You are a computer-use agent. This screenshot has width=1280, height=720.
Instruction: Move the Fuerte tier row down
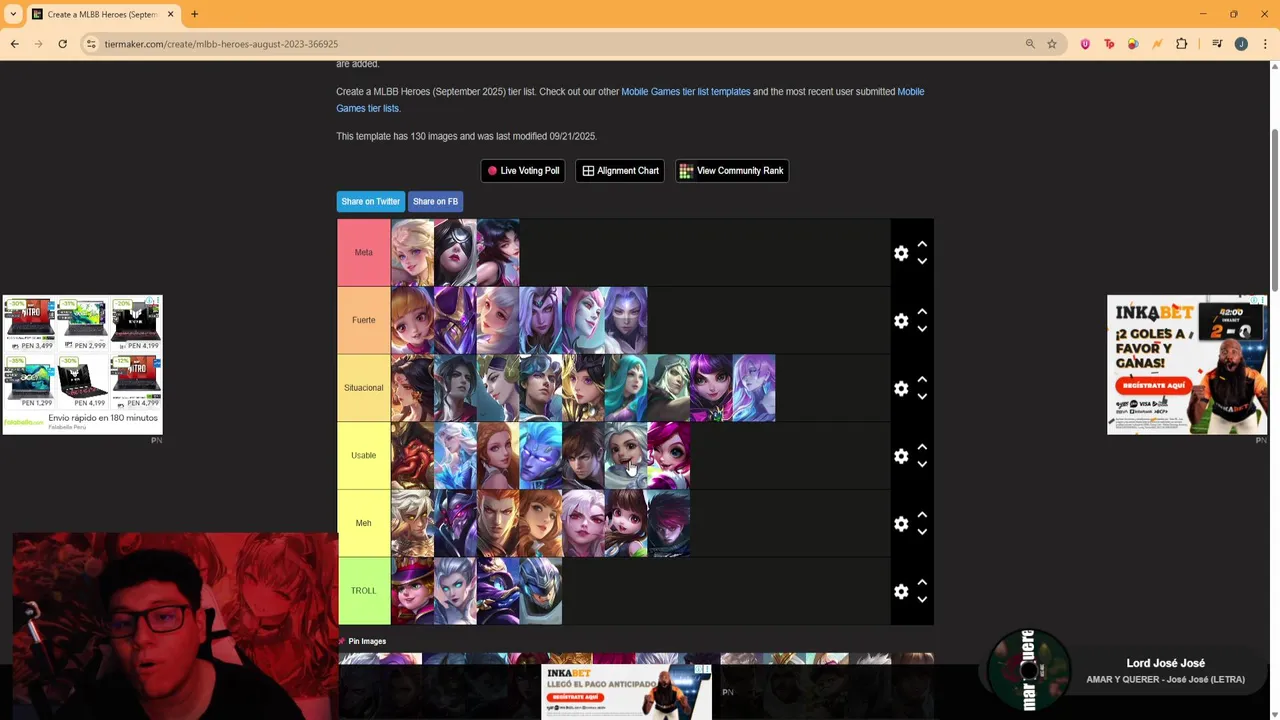pos(922,329)
